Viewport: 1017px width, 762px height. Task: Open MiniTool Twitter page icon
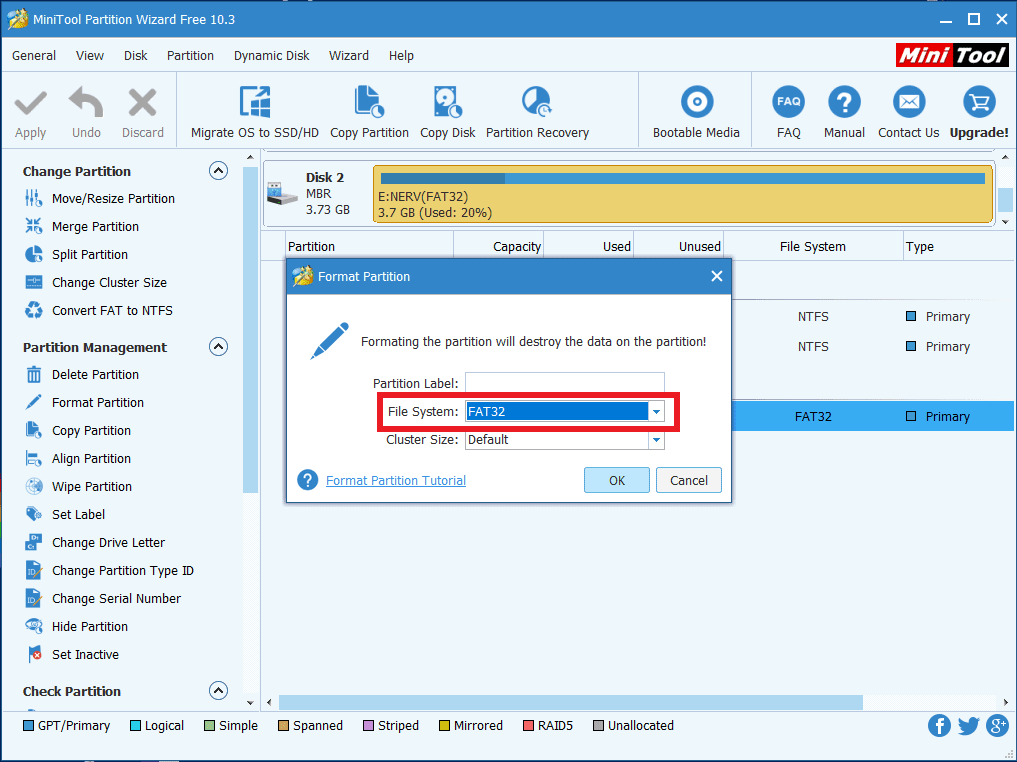click(968, 726)
